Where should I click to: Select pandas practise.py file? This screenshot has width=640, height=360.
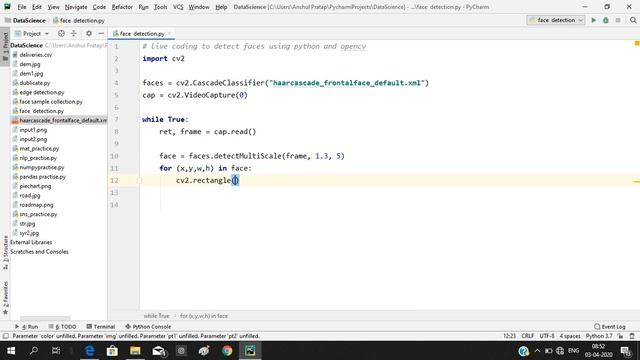pos(42,177)
